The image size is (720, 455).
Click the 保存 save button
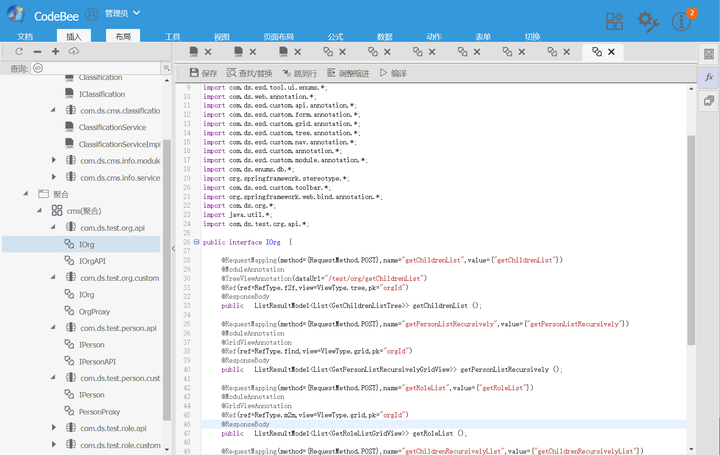tap(203, 73)
